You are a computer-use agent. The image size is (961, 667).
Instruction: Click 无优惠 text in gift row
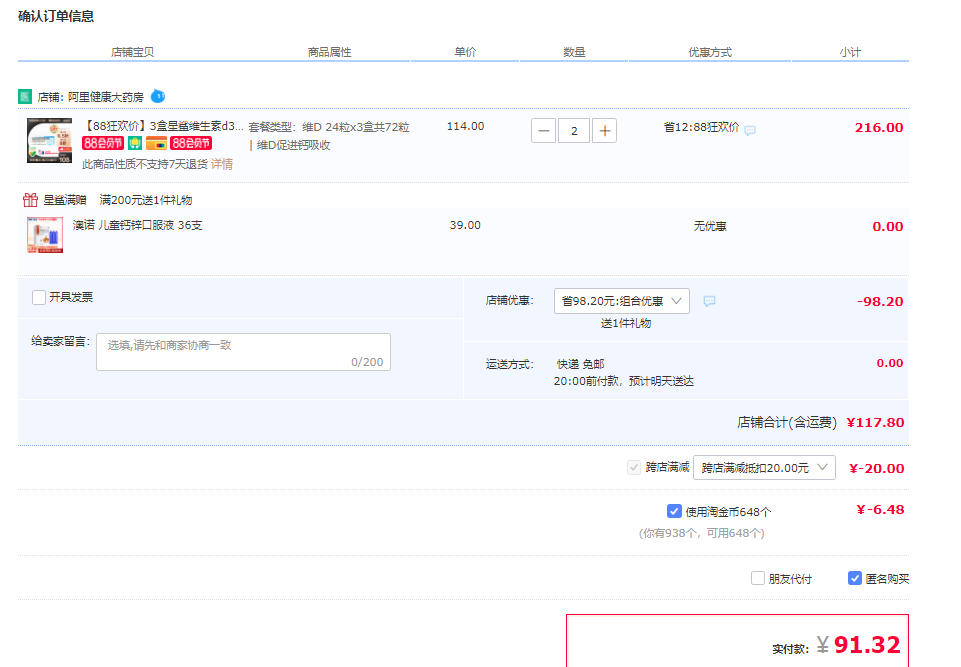(x=710, y=226)
